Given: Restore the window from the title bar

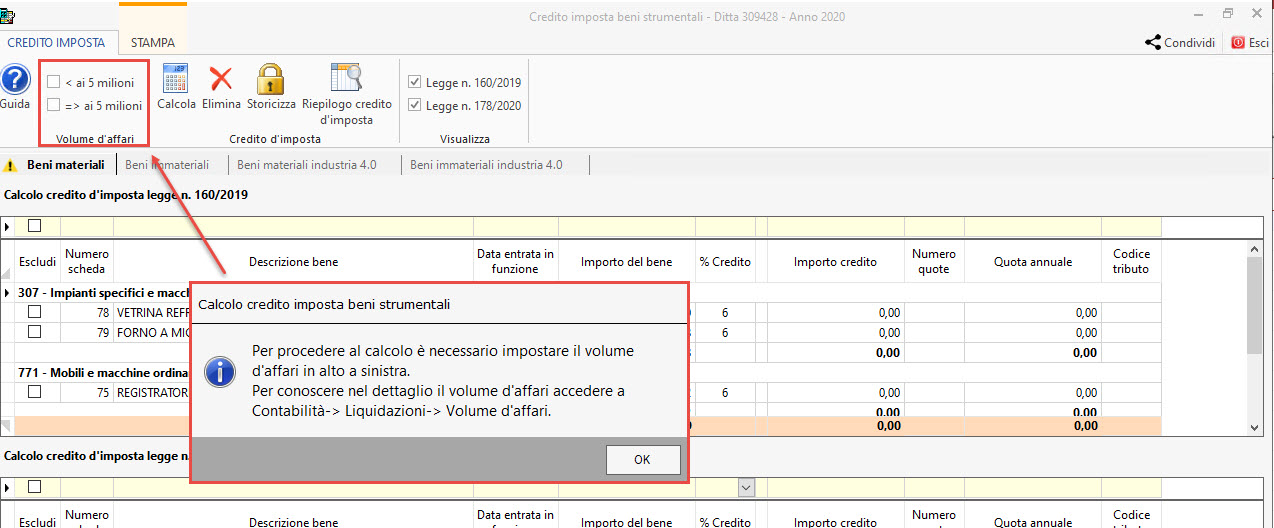Looking at the screenshot, I should pos(1227,13).
